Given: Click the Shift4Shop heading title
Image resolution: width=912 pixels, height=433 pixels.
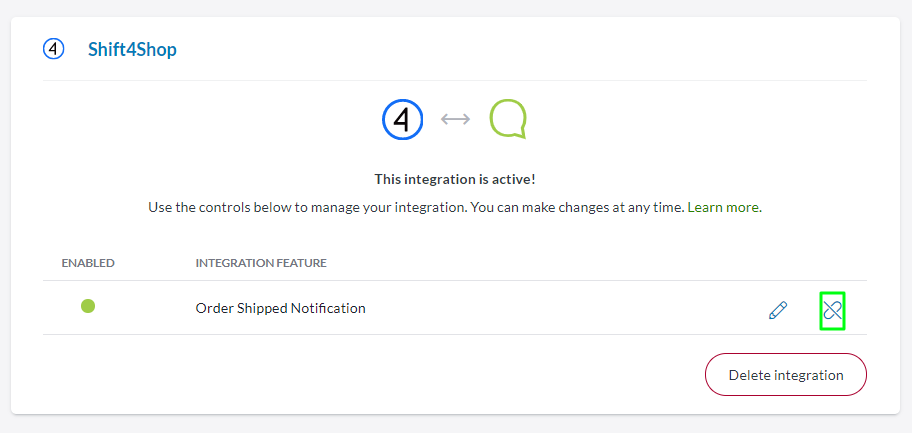Looking at the screenshot, I should point(132,49).
